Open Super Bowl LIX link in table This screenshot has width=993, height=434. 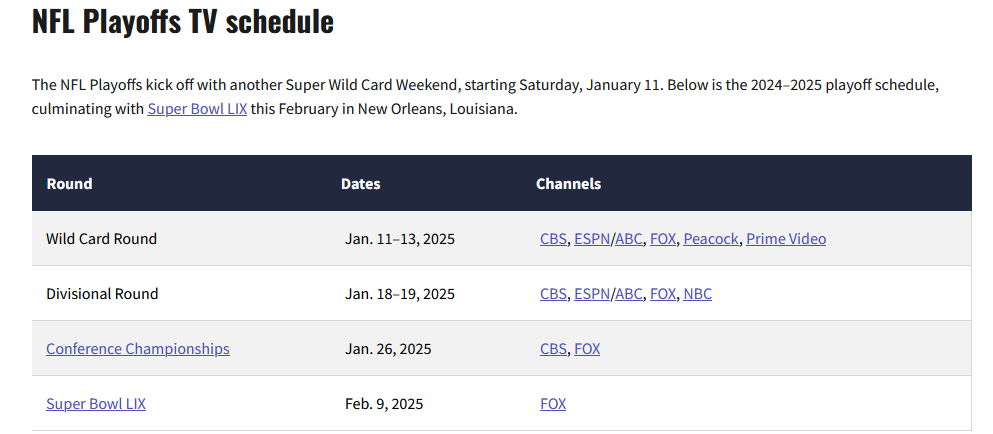[x=96, y=404]
